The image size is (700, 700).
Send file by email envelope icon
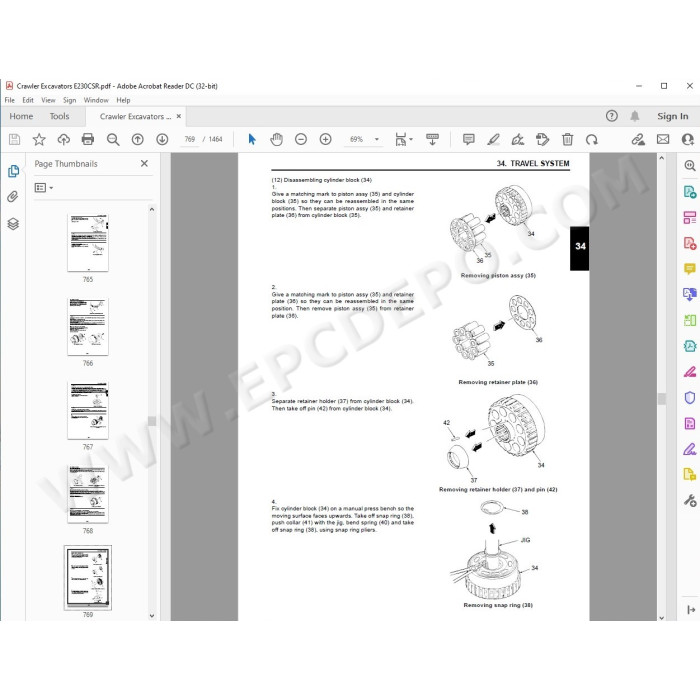[x=663, y=140]
